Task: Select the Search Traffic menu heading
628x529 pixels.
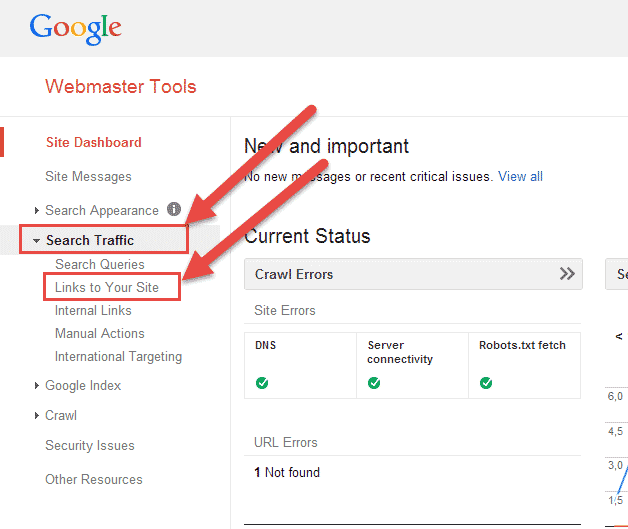Action: pyautogui.click(x=90, y=240)
